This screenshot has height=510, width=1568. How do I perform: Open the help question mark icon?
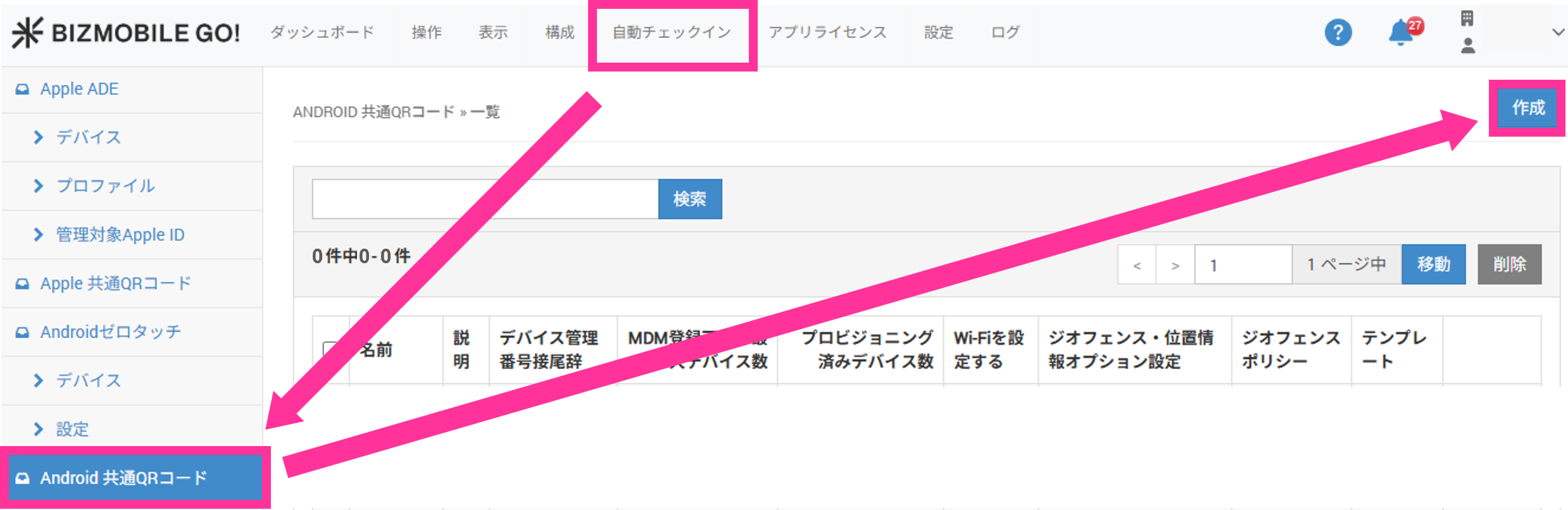coord(1338,32)
